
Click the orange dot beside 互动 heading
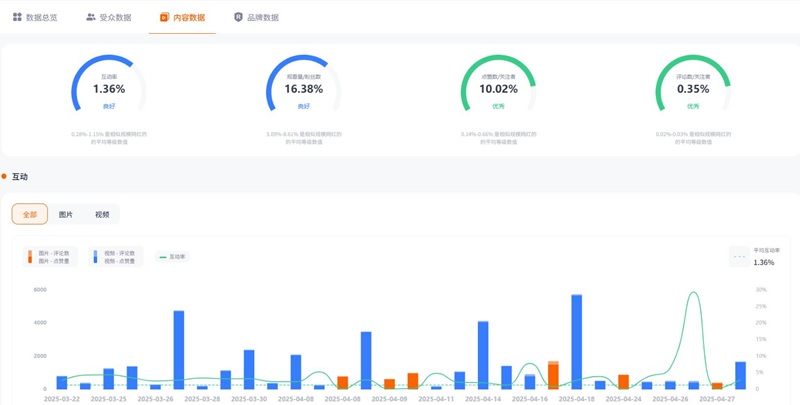(x=4, y=177)
